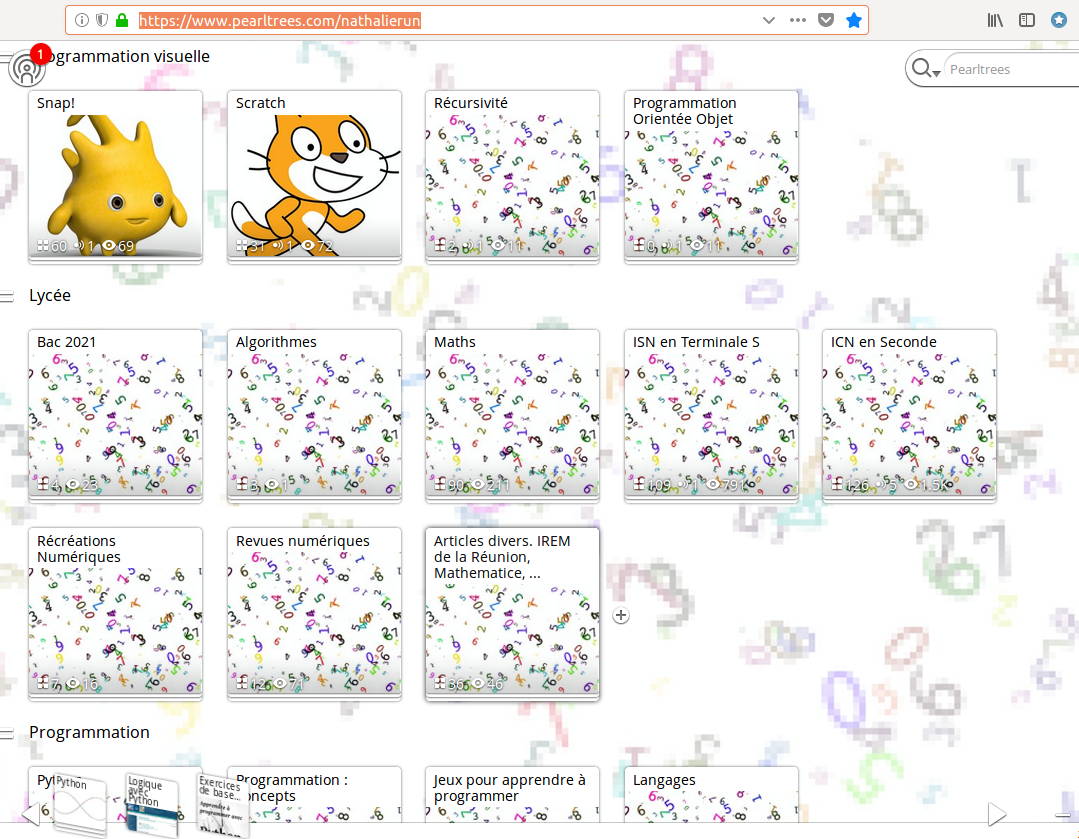Toggle the bookmark star for this page
The width and height of the screenshot is (1079, 839).
(x=853, y=20)
